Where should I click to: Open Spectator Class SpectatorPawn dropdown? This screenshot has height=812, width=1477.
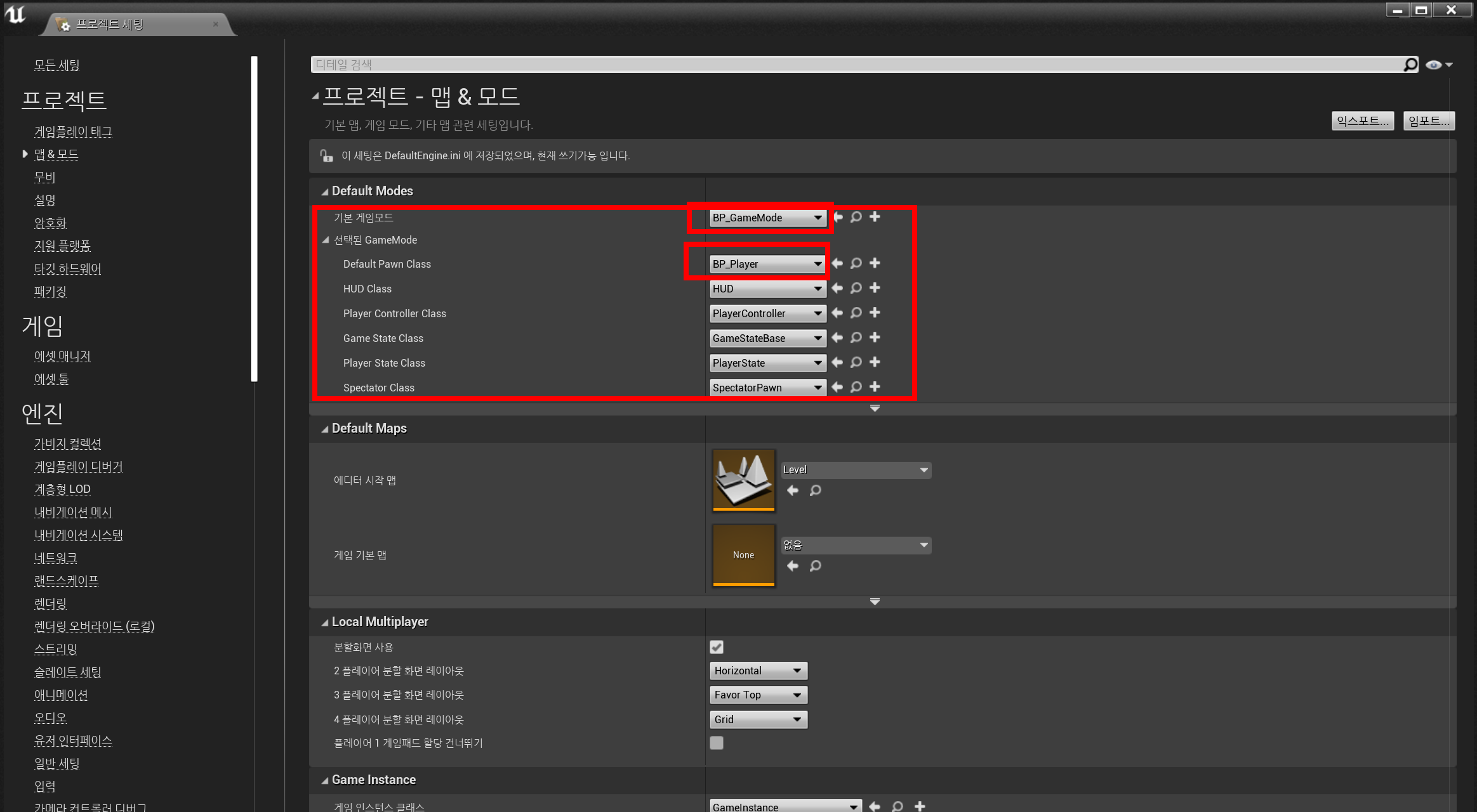pyautogui.click(x=767, y=388)
